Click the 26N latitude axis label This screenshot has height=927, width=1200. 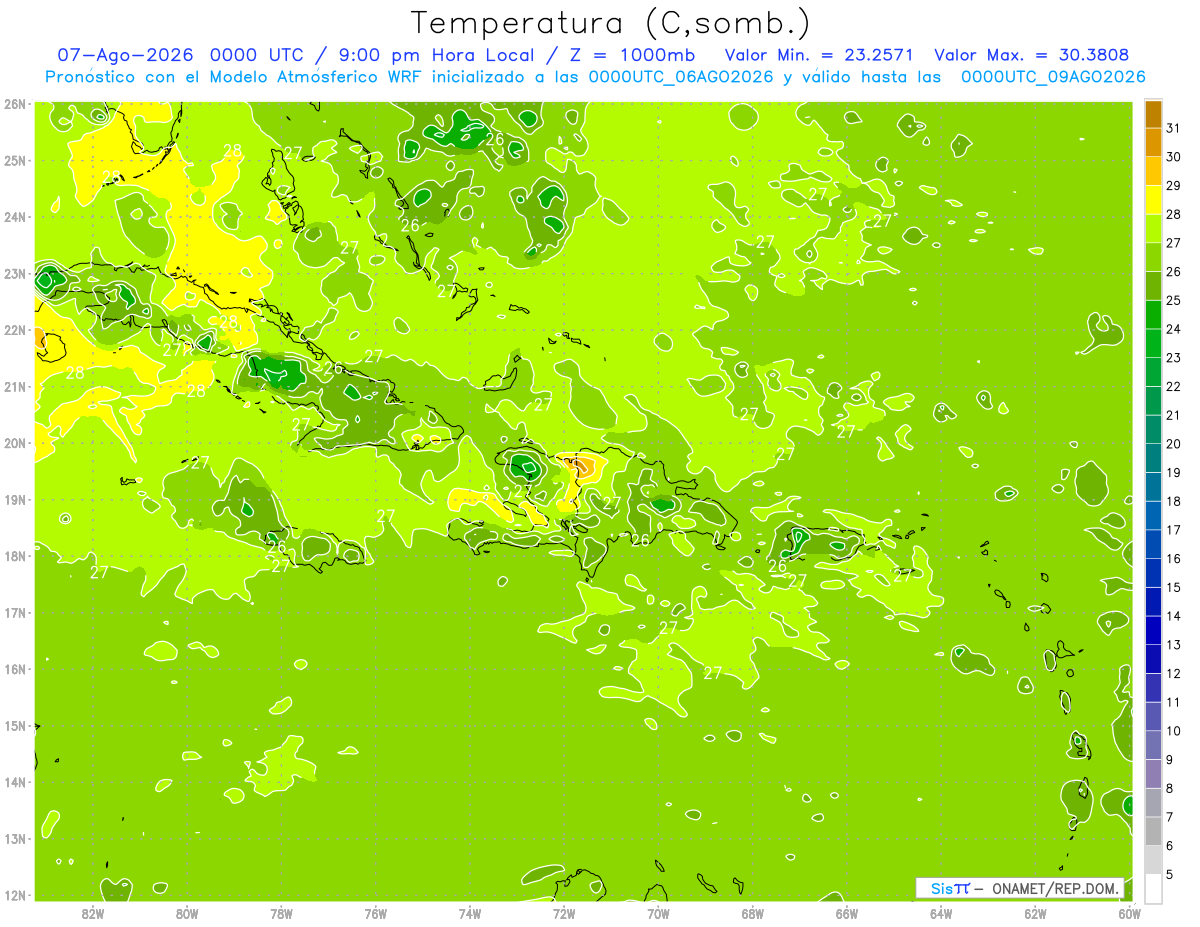coord(15,104)
